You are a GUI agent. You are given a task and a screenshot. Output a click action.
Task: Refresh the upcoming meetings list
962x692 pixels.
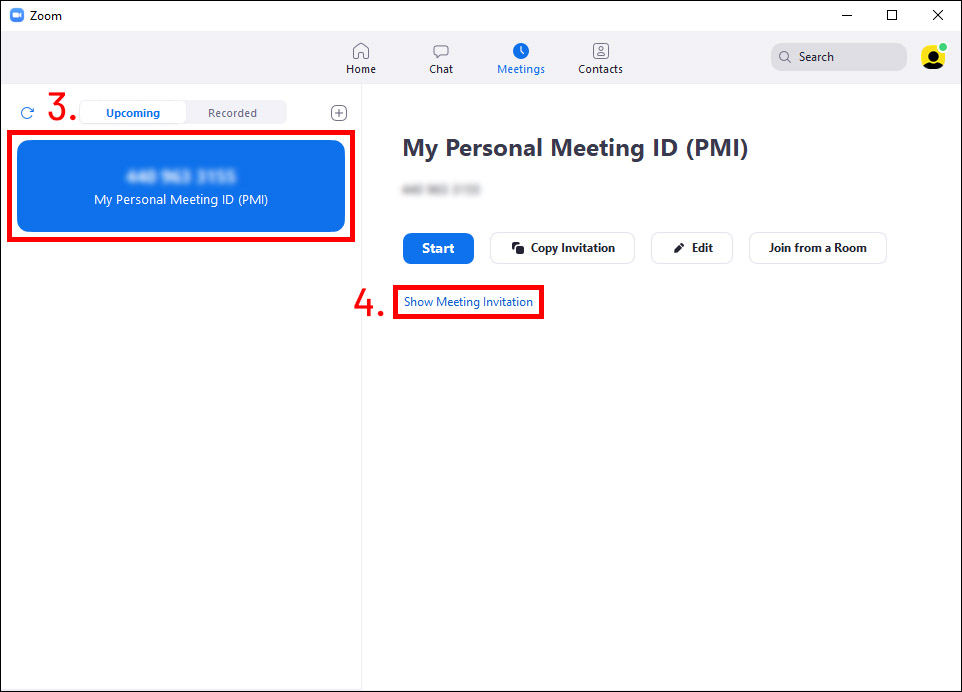pyautogui.click(x=27, y=113)
